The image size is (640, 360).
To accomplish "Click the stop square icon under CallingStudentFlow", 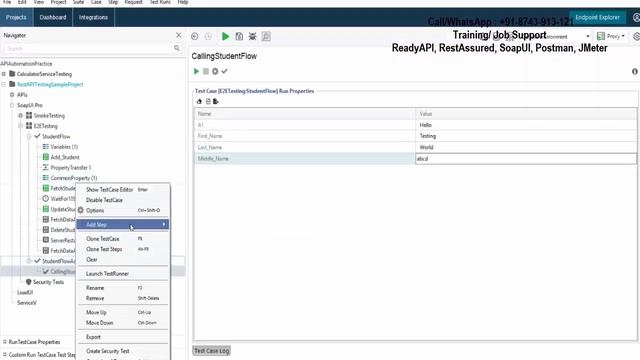I will pyautogui.click(x=206, y=71).
